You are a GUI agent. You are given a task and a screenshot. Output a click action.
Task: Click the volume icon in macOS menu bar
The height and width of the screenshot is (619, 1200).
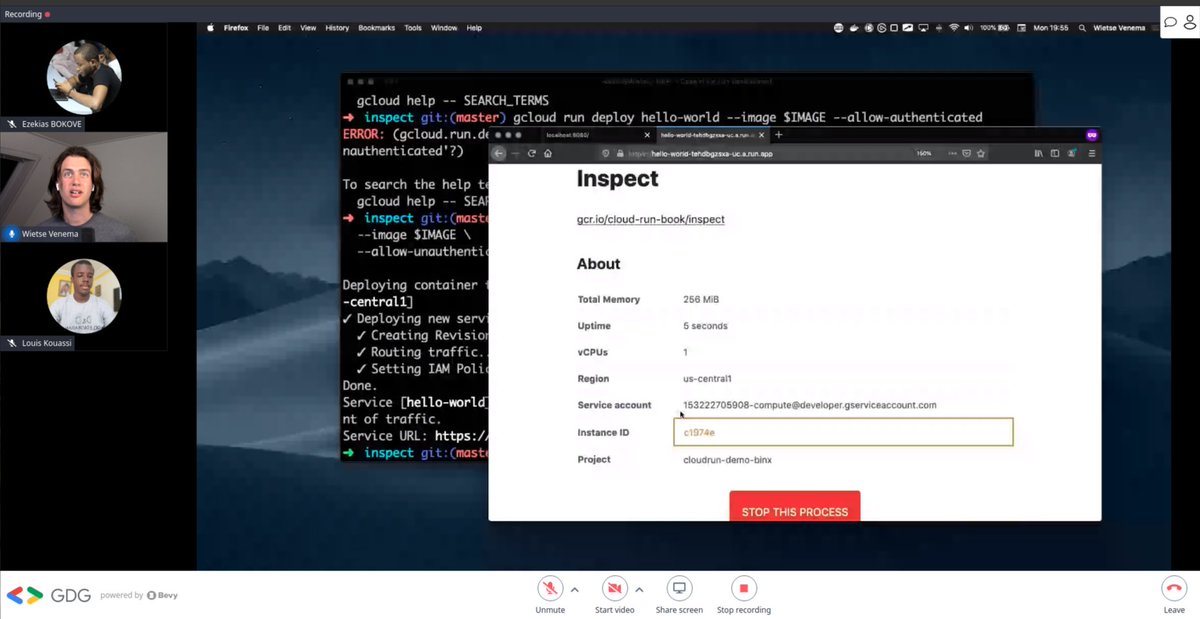pyautogui.click(x=968, y=28)
